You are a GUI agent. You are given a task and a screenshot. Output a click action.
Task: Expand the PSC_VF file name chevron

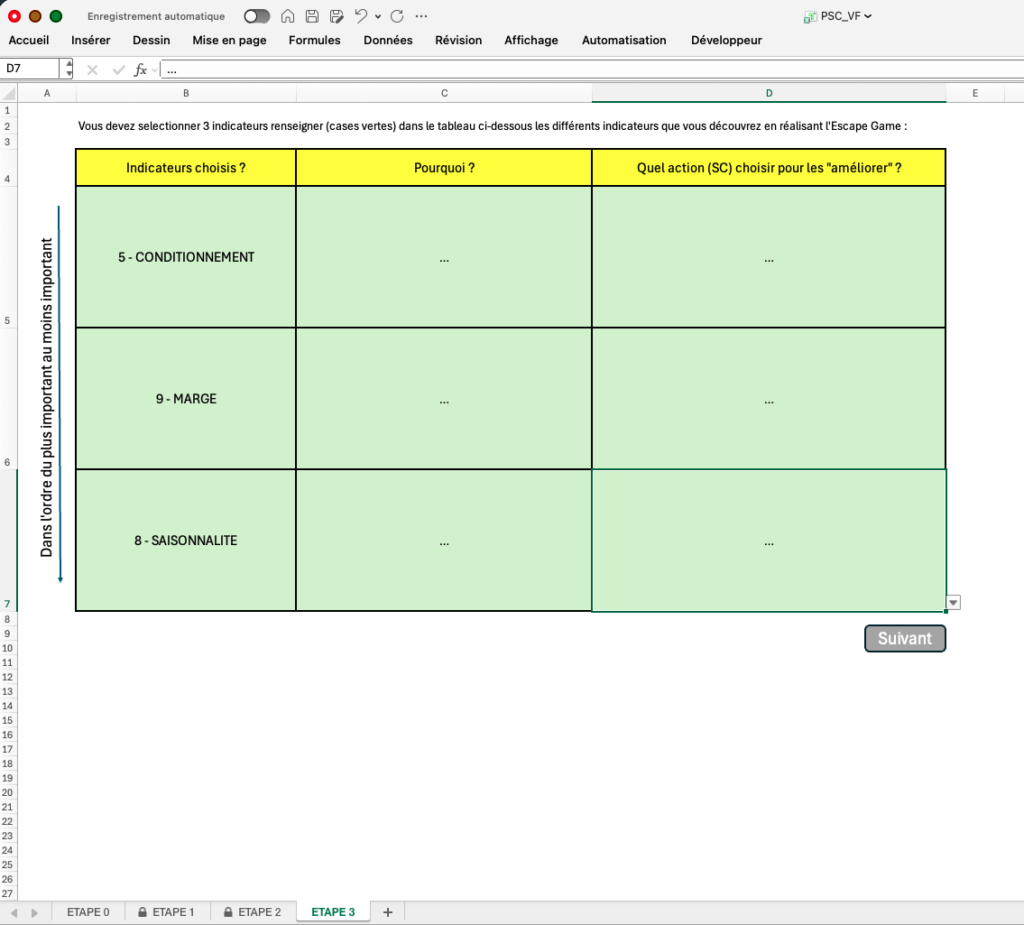868,16
